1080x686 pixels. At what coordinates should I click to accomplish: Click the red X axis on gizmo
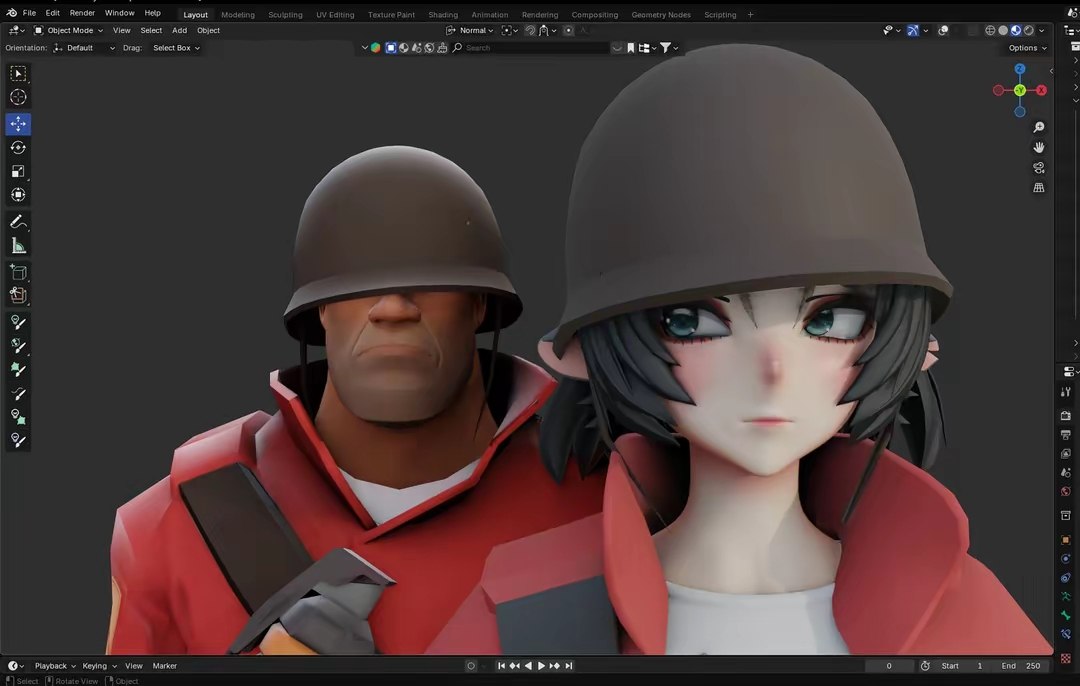(x=1041, y=90)
